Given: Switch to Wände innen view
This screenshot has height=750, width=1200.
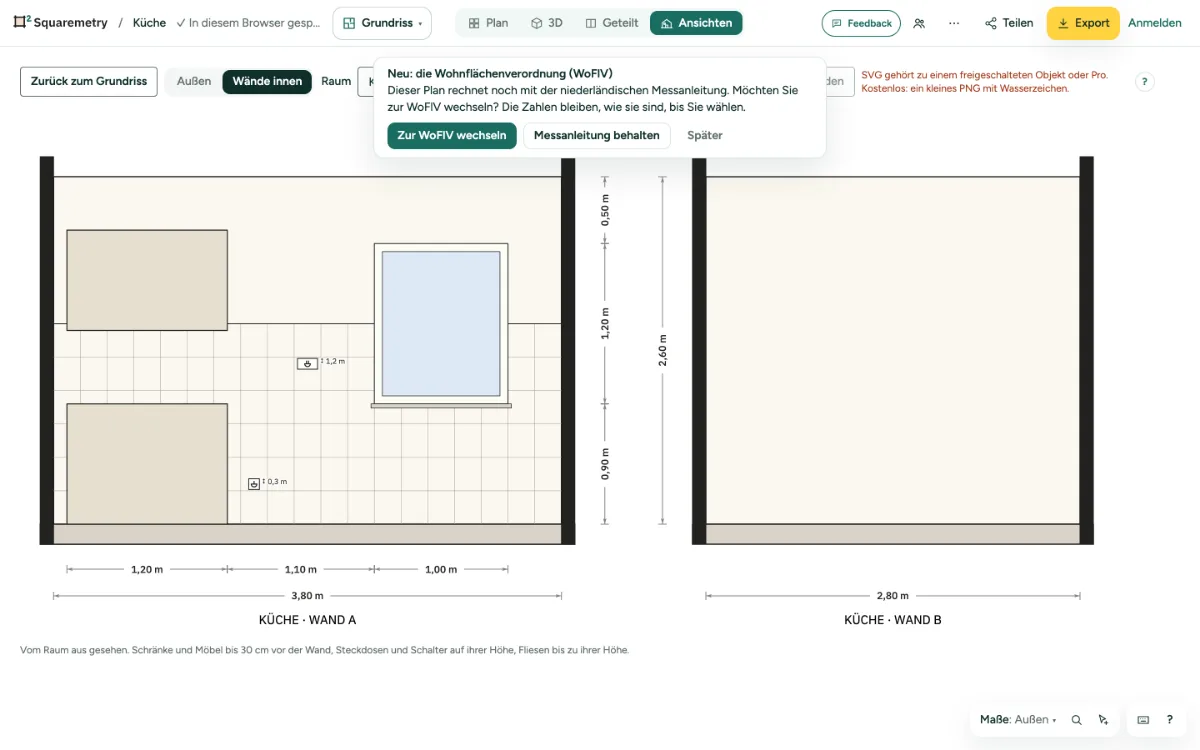Looking at the screenshot, I should click(x=267, y=82).
